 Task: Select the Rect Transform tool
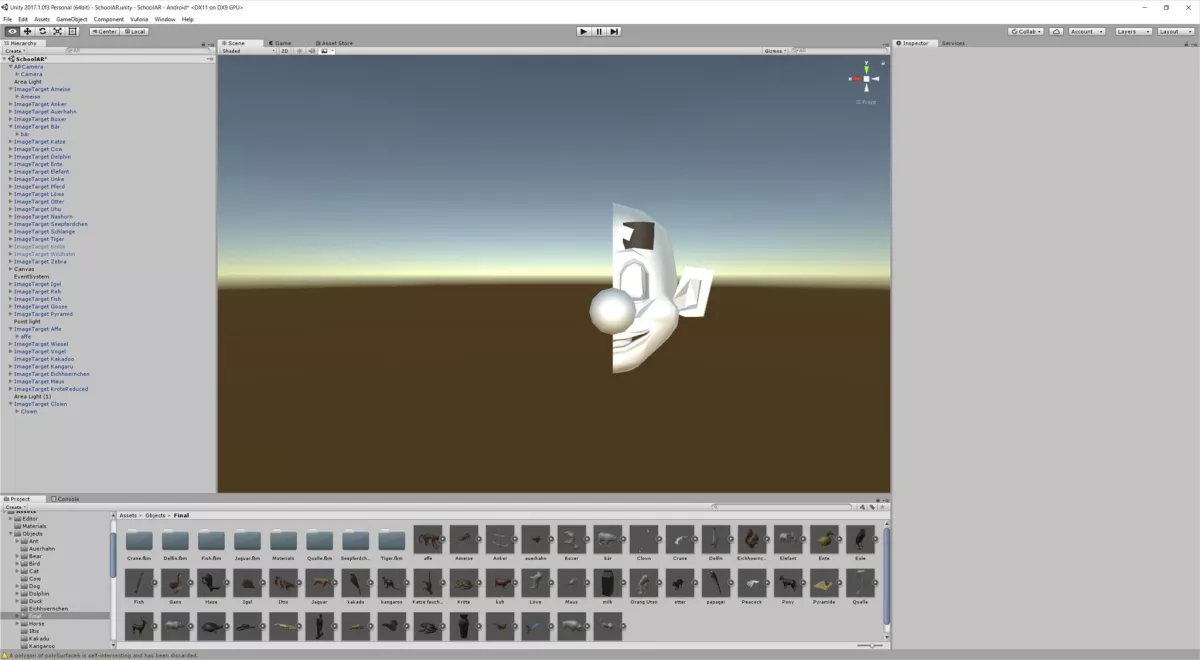(x=72, y=31)
